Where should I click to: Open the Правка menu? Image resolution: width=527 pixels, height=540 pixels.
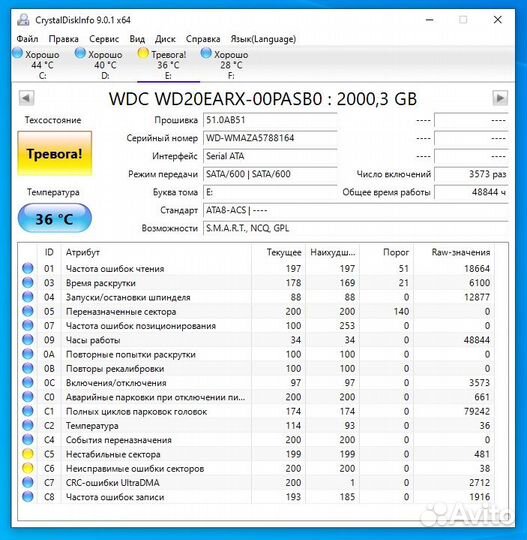click(x=63, y=39)
